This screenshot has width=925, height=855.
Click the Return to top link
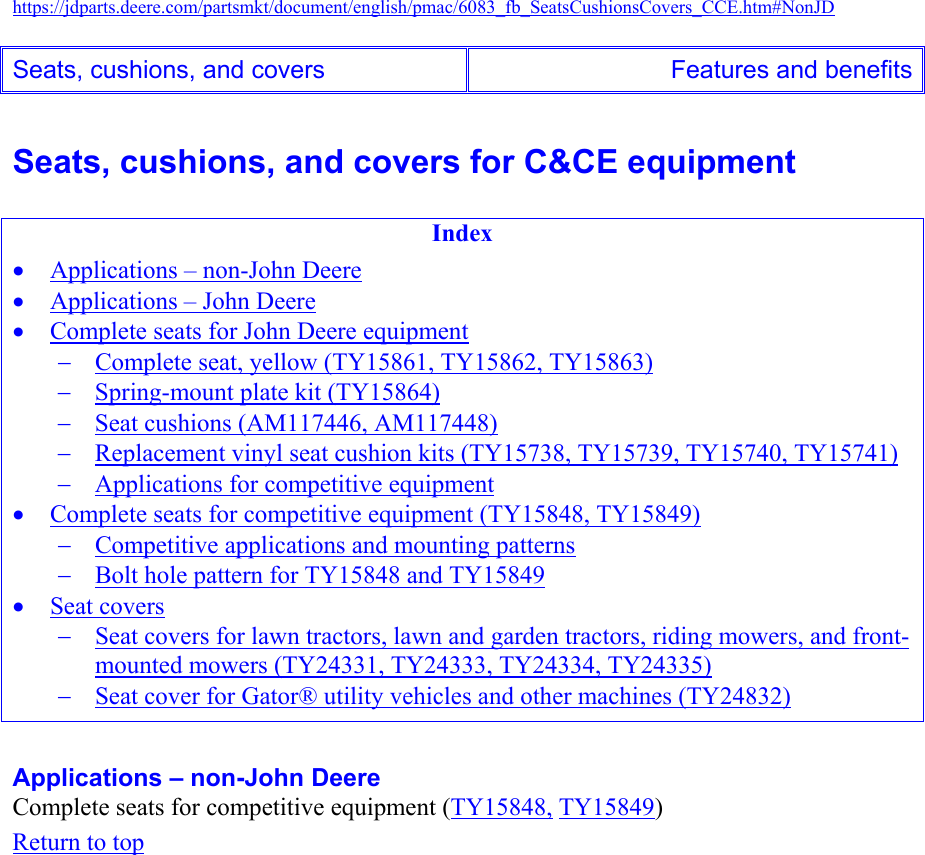(x=78, y=842)
